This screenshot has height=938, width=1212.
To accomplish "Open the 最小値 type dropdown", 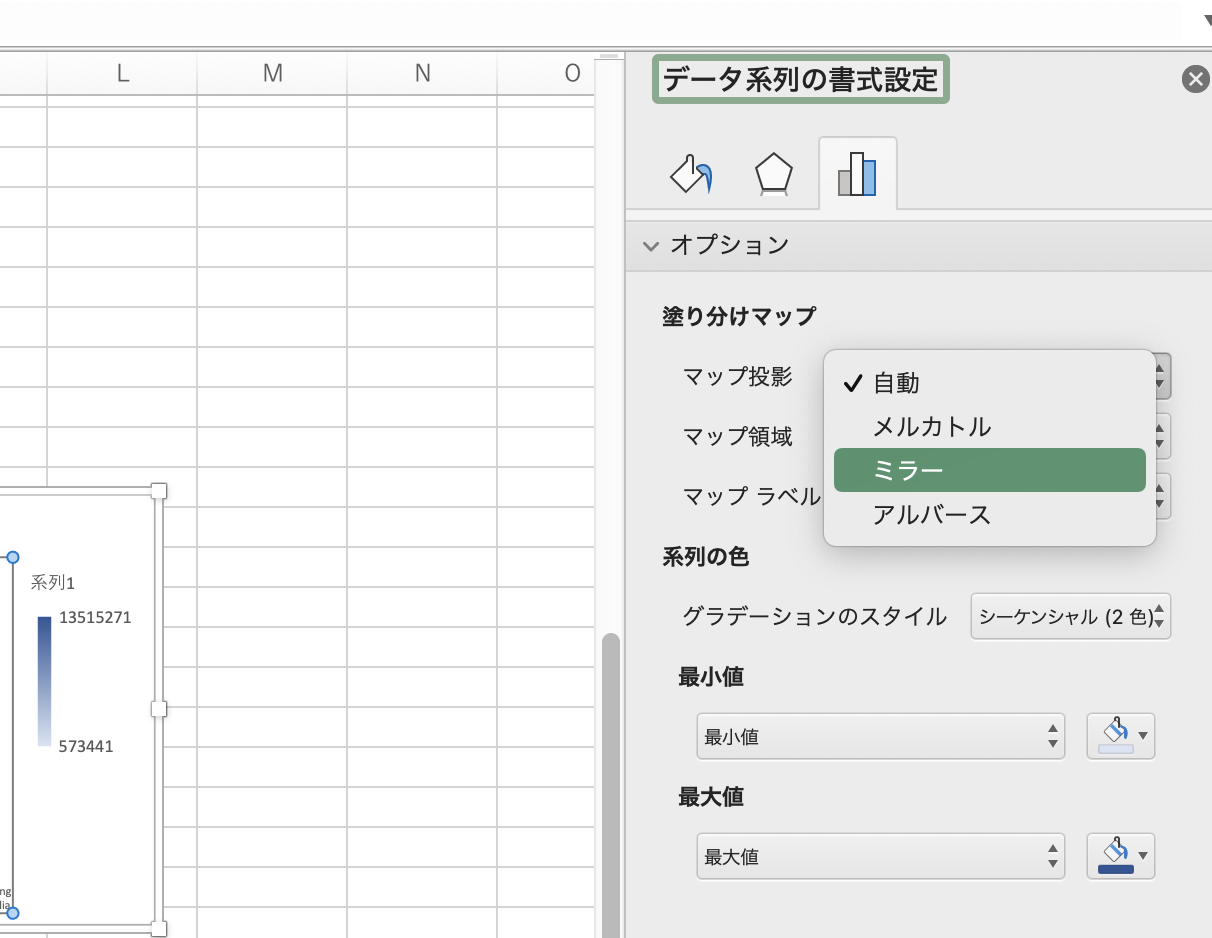I will click(x=880, y=737).
